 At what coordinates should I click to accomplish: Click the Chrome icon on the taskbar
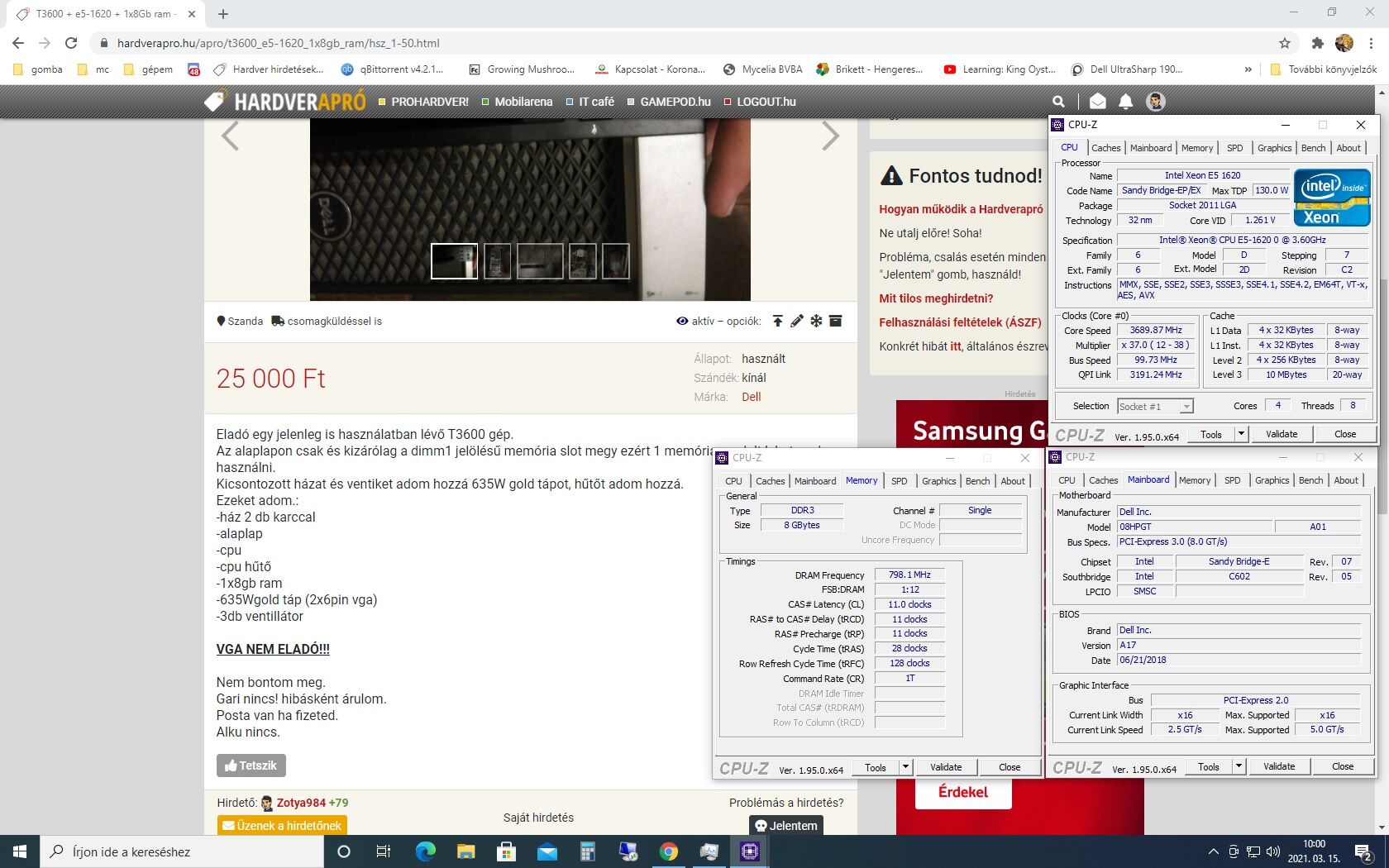click(668, 851)
